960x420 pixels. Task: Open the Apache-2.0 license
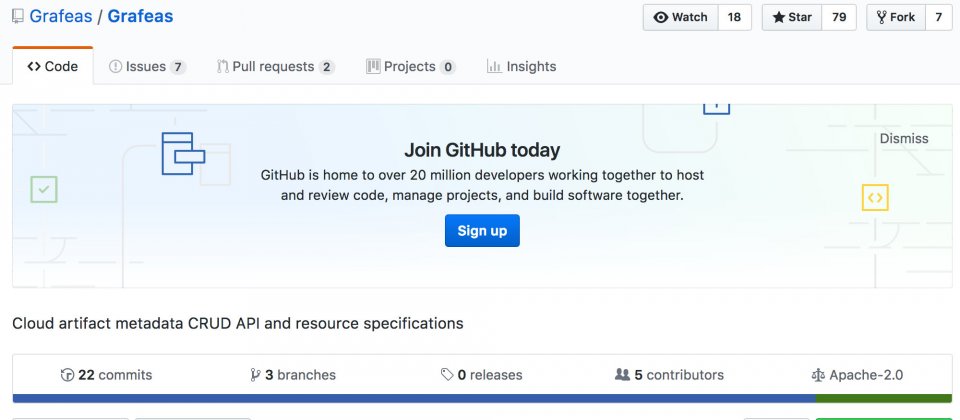pyautogui.click(x=857, y=375)
